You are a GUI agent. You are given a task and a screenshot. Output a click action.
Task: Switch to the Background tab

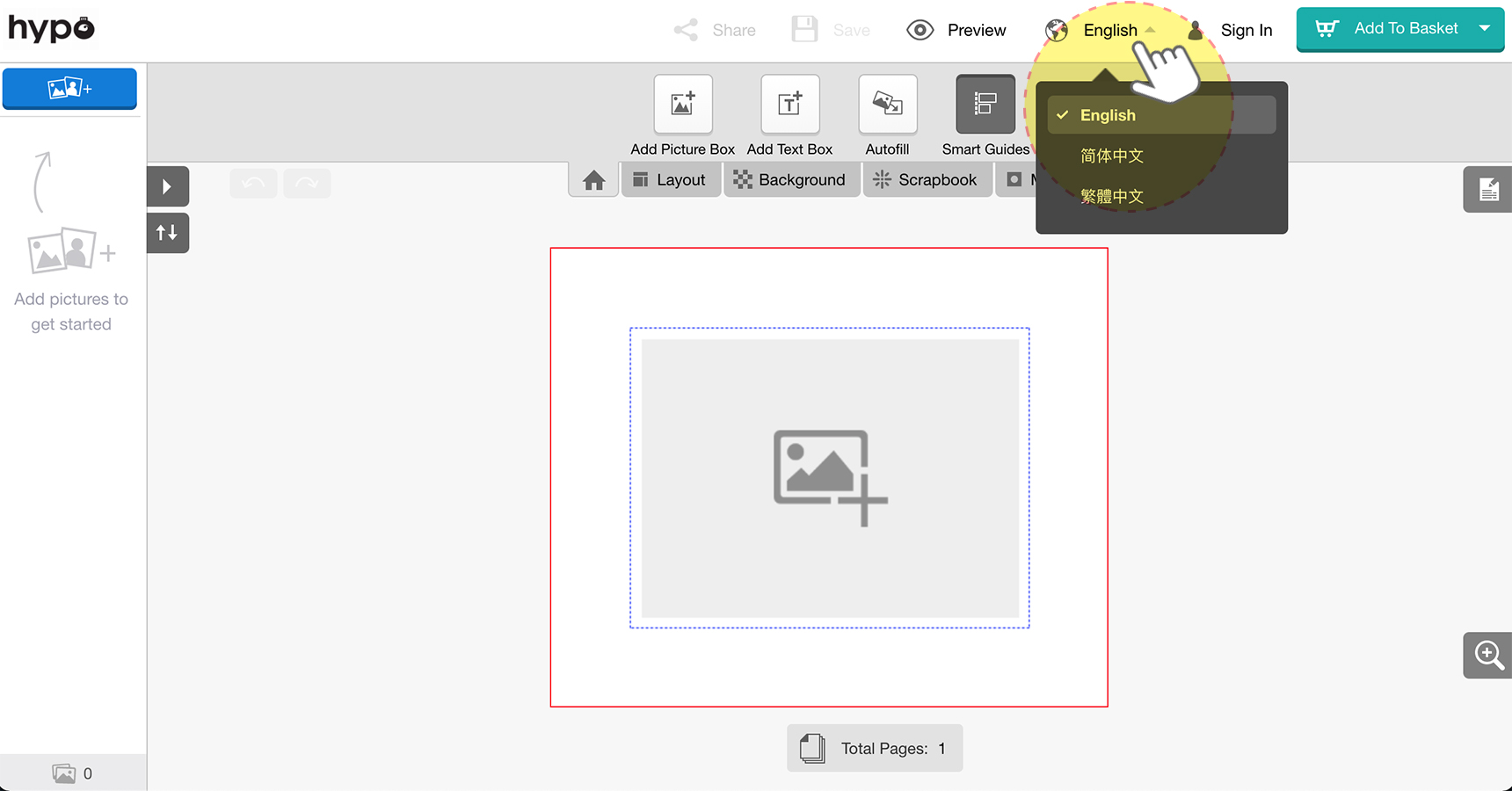[789, 180]
